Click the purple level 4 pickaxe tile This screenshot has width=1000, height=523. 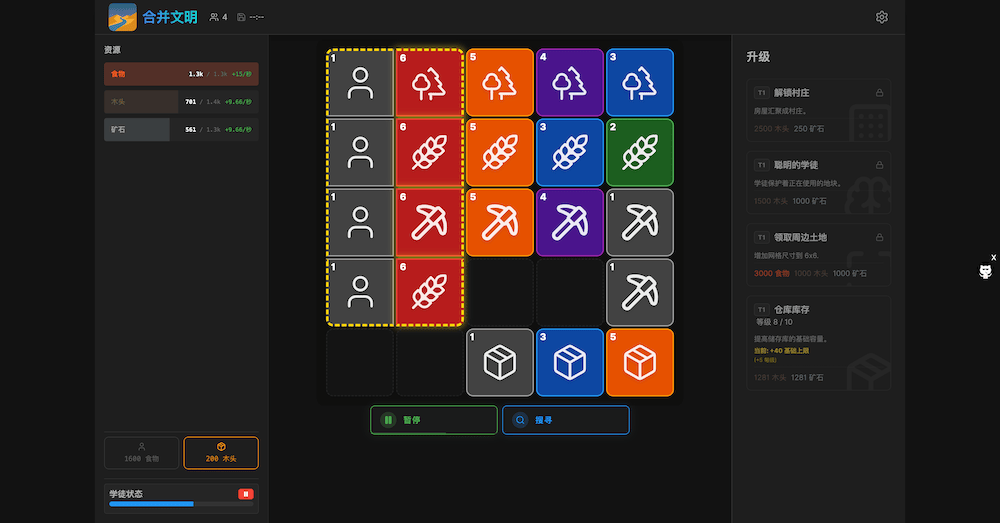569,222
